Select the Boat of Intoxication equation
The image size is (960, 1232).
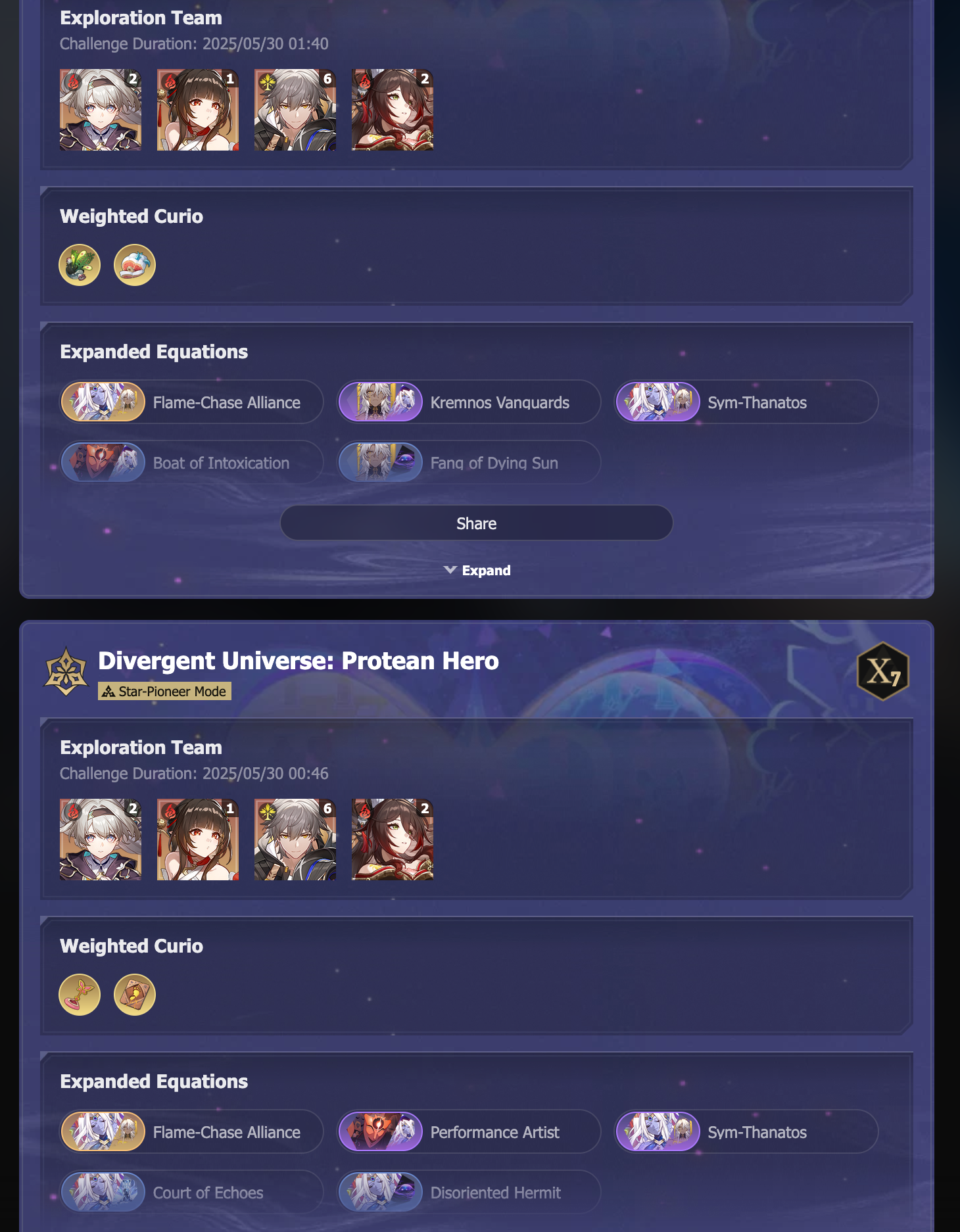pos(191,463)
